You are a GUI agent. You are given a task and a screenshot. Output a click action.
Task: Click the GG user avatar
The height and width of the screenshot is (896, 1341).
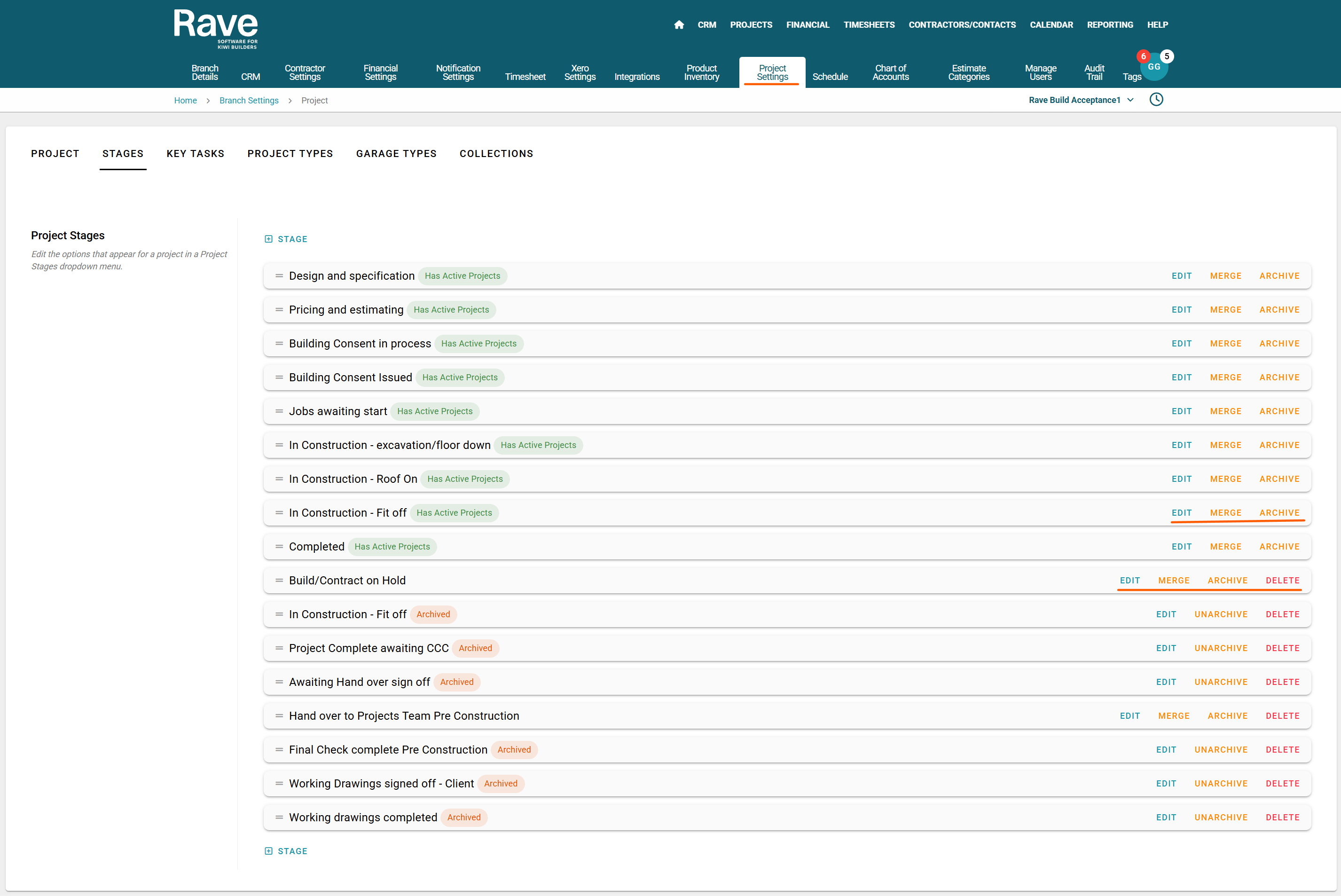[x=1153, y=67]
